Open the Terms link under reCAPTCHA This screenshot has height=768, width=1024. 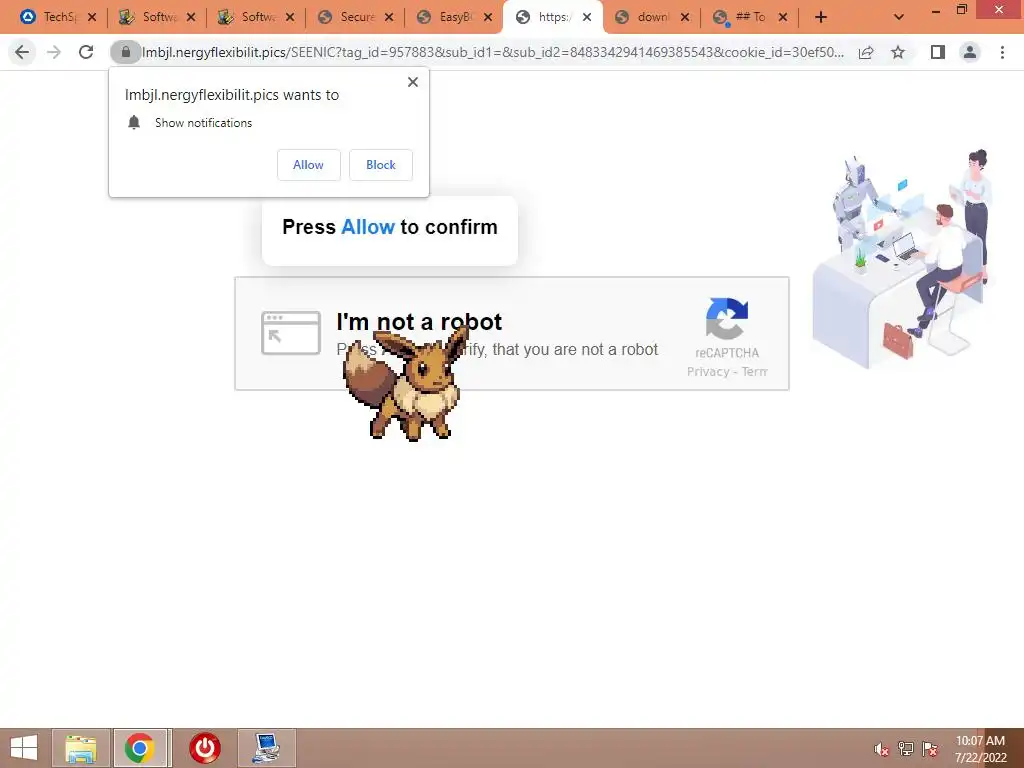[x=754, y=372]
